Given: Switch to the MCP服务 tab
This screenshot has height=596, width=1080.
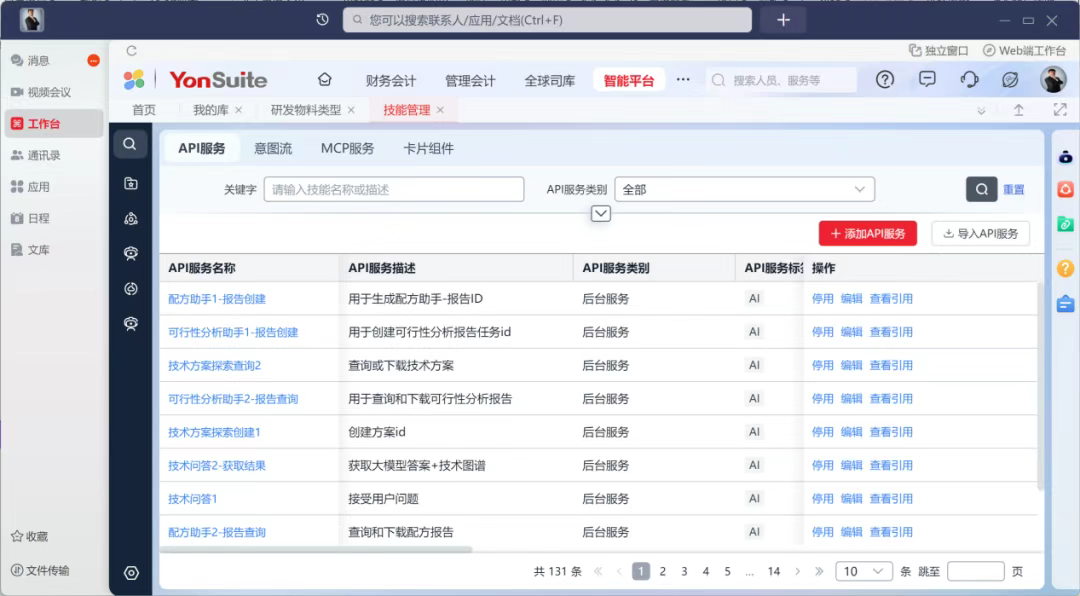Looking at the screenshot, I should coord(346,147).
